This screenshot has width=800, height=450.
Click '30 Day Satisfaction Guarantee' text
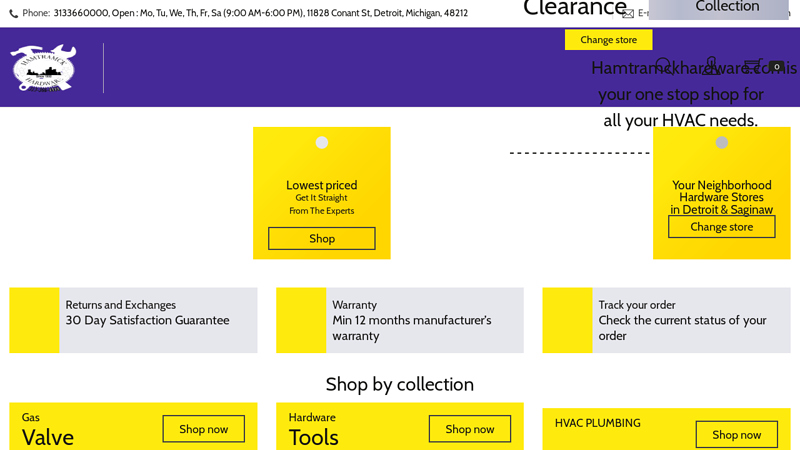click(x=147, y=320)
